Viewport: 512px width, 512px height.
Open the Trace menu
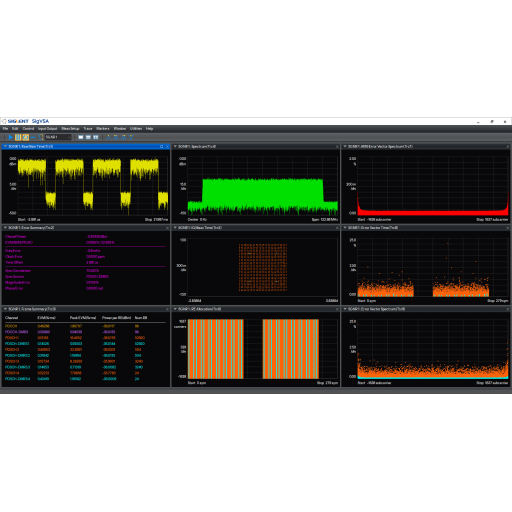88,129
